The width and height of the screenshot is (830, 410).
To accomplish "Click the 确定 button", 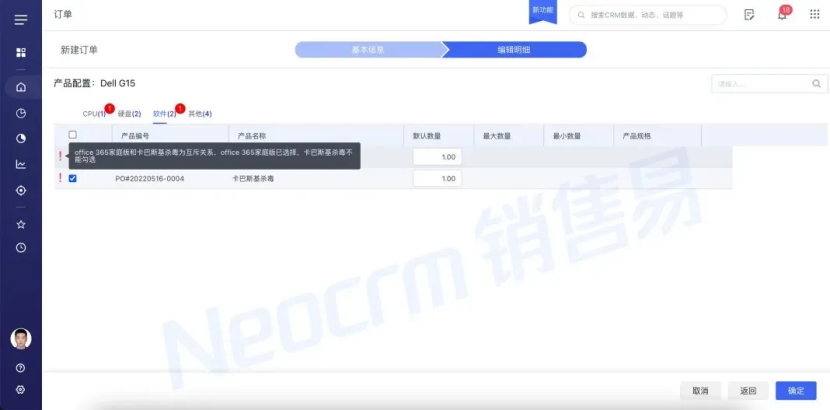I will [795, 390].
